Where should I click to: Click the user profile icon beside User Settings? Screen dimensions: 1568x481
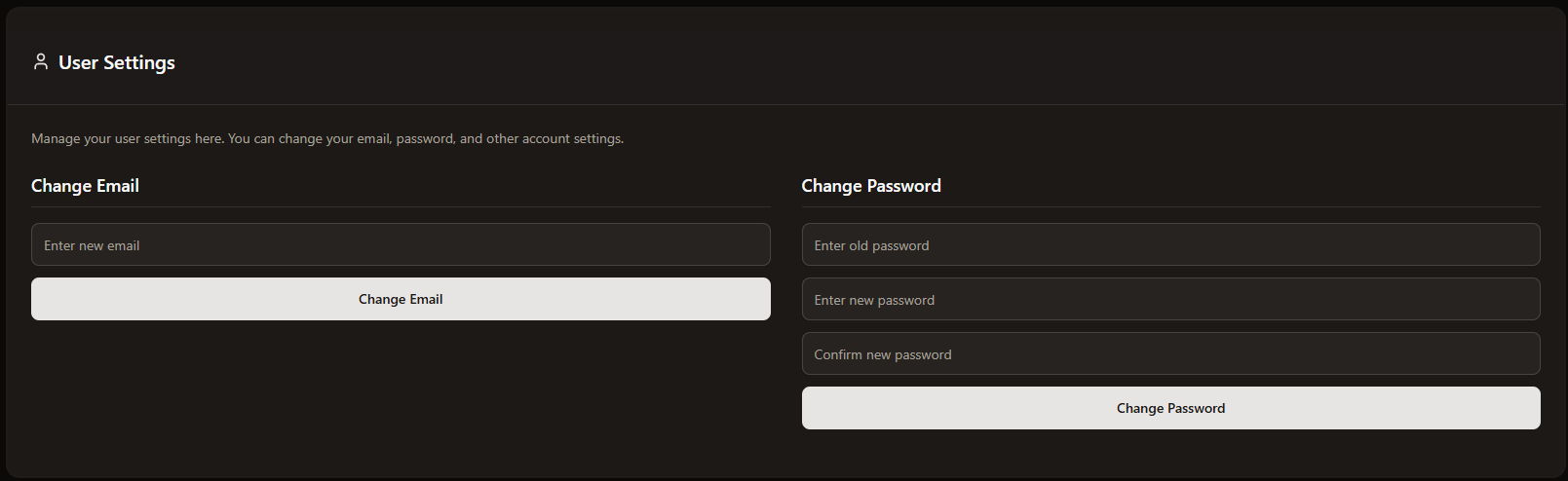tap(41, 62)
